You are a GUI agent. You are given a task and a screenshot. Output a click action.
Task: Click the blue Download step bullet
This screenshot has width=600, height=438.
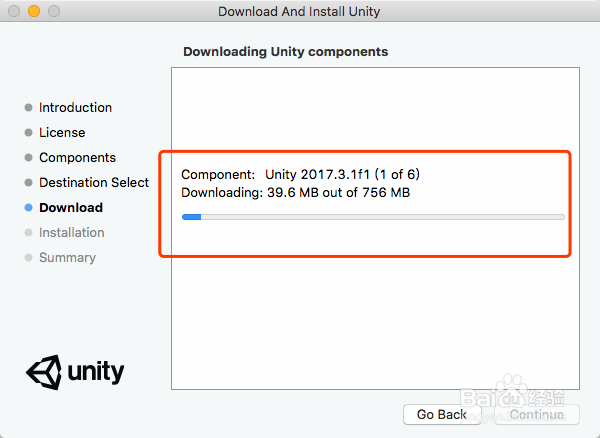(x=28, y=207)
